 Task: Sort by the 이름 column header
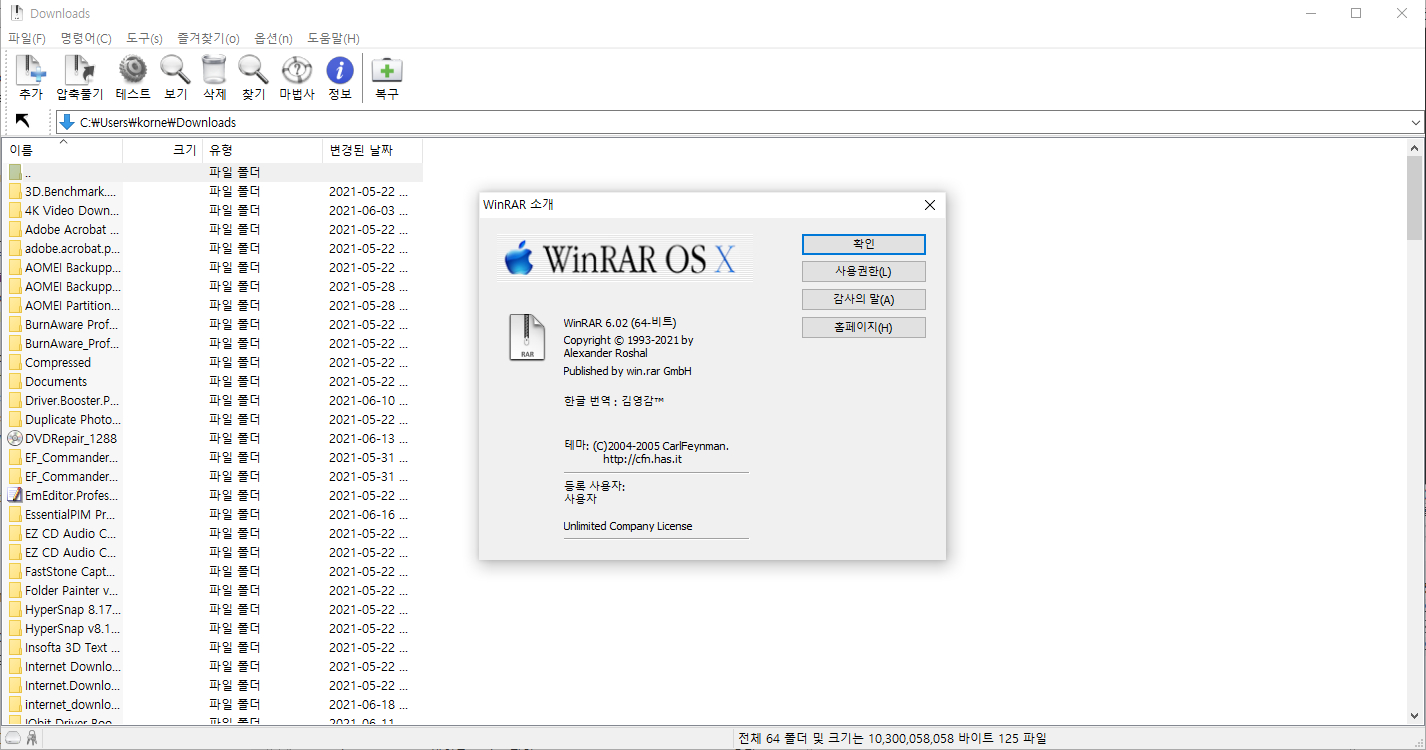(x=62, y=151)
